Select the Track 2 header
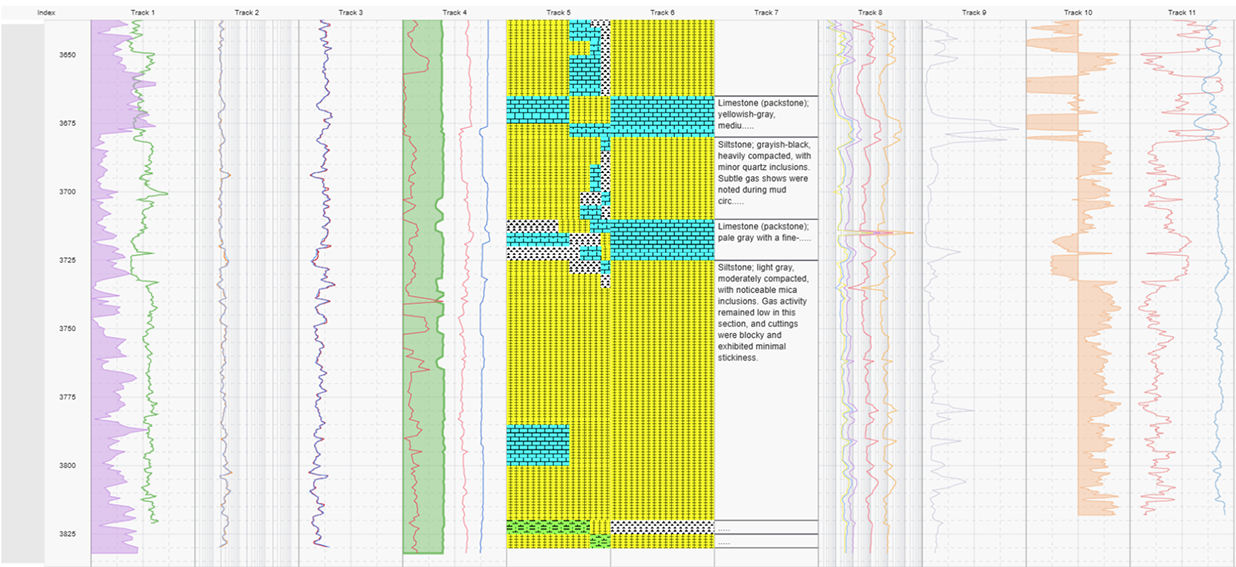Screen dimensions: 1236x567 (x=246, y=12)
